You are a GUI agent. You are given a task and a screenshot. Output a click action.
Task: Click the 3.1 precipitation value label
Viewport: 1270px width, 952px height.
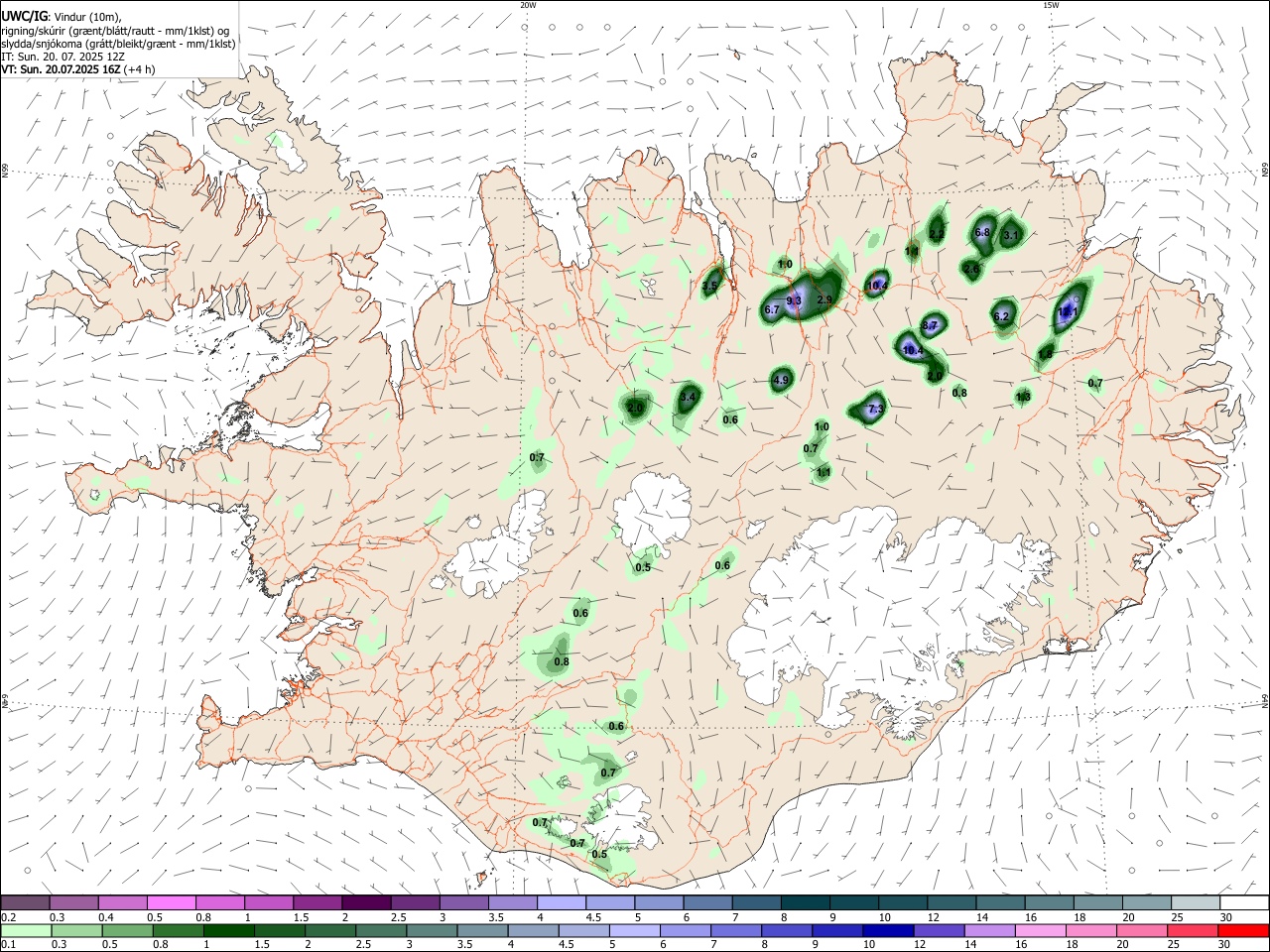[x=1012, y=235]
